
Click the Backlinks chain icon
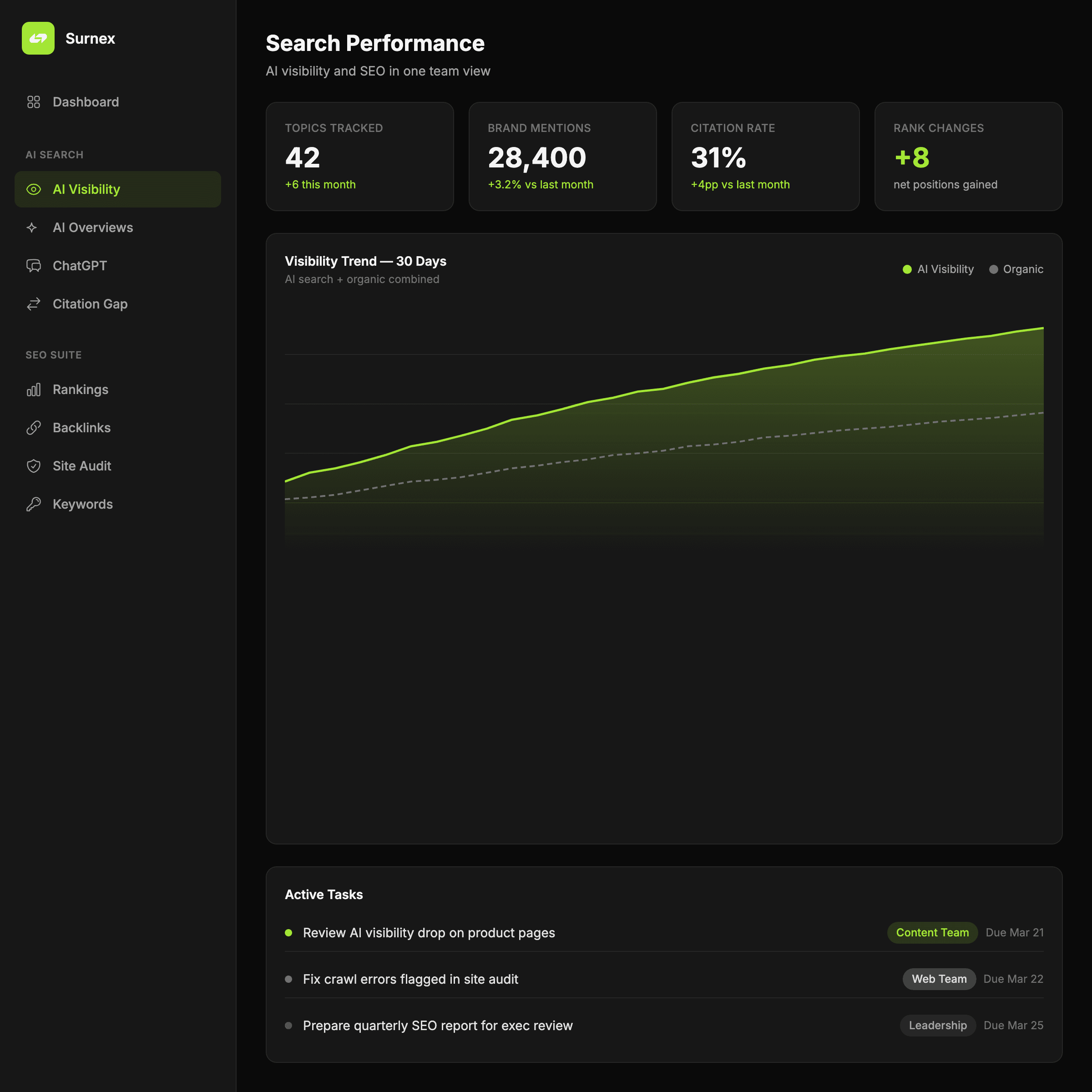[33, 428]
